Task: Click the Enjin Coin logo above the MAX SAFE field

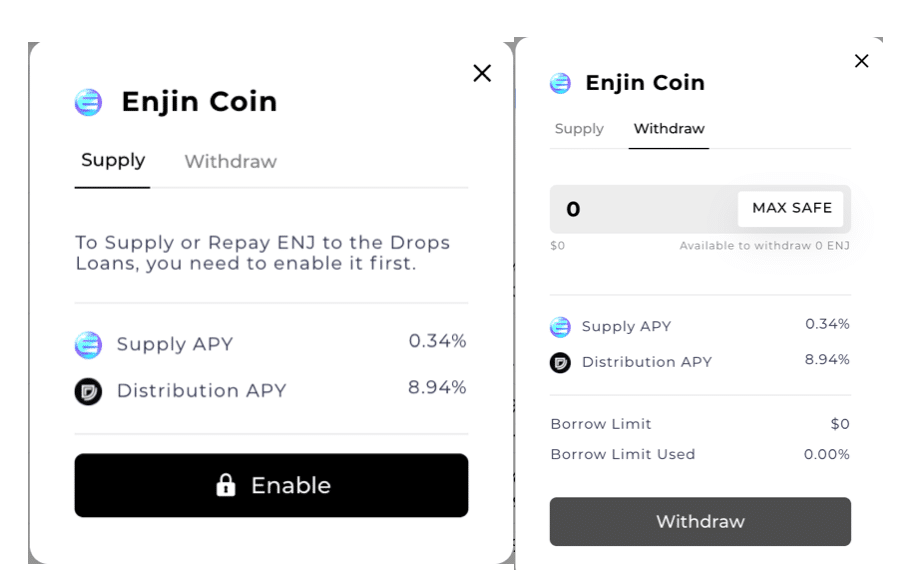Action: pos(561,83)
